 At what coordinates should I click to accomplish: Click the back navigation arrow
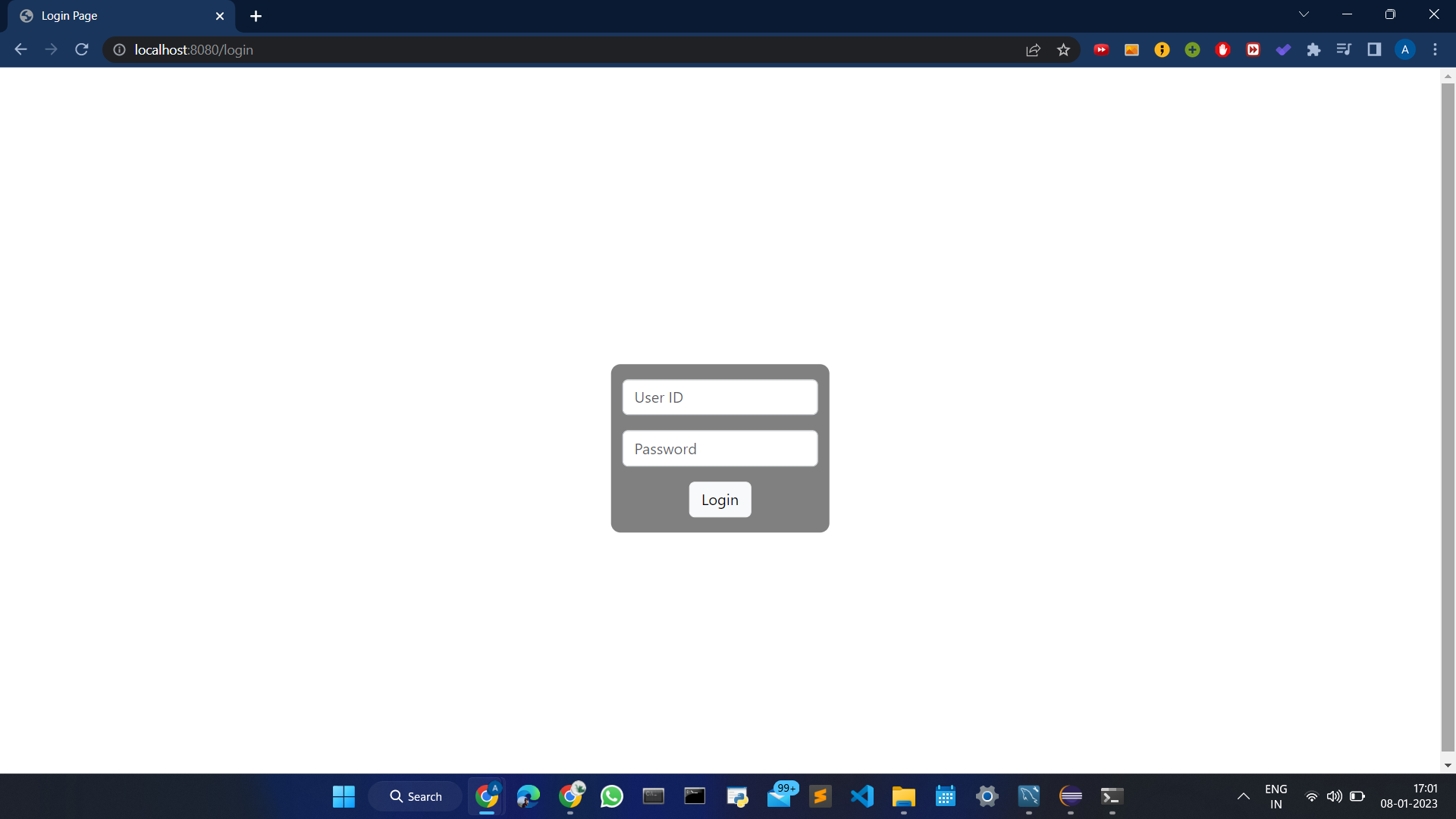20,49
